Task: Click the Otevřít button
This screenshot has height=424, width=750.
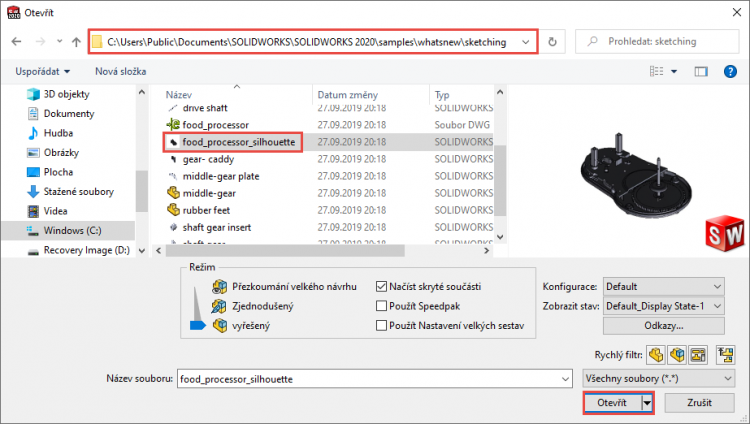Action: point(612,403)
